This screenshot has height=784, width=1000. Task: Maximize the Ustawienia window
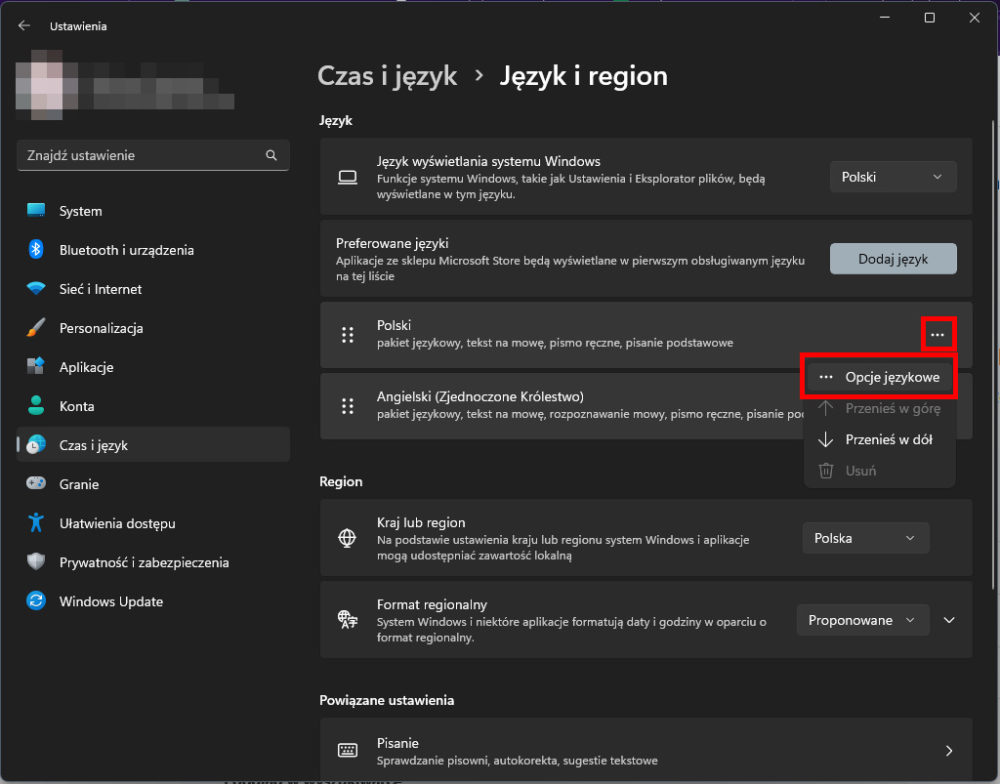pos(929,18)
